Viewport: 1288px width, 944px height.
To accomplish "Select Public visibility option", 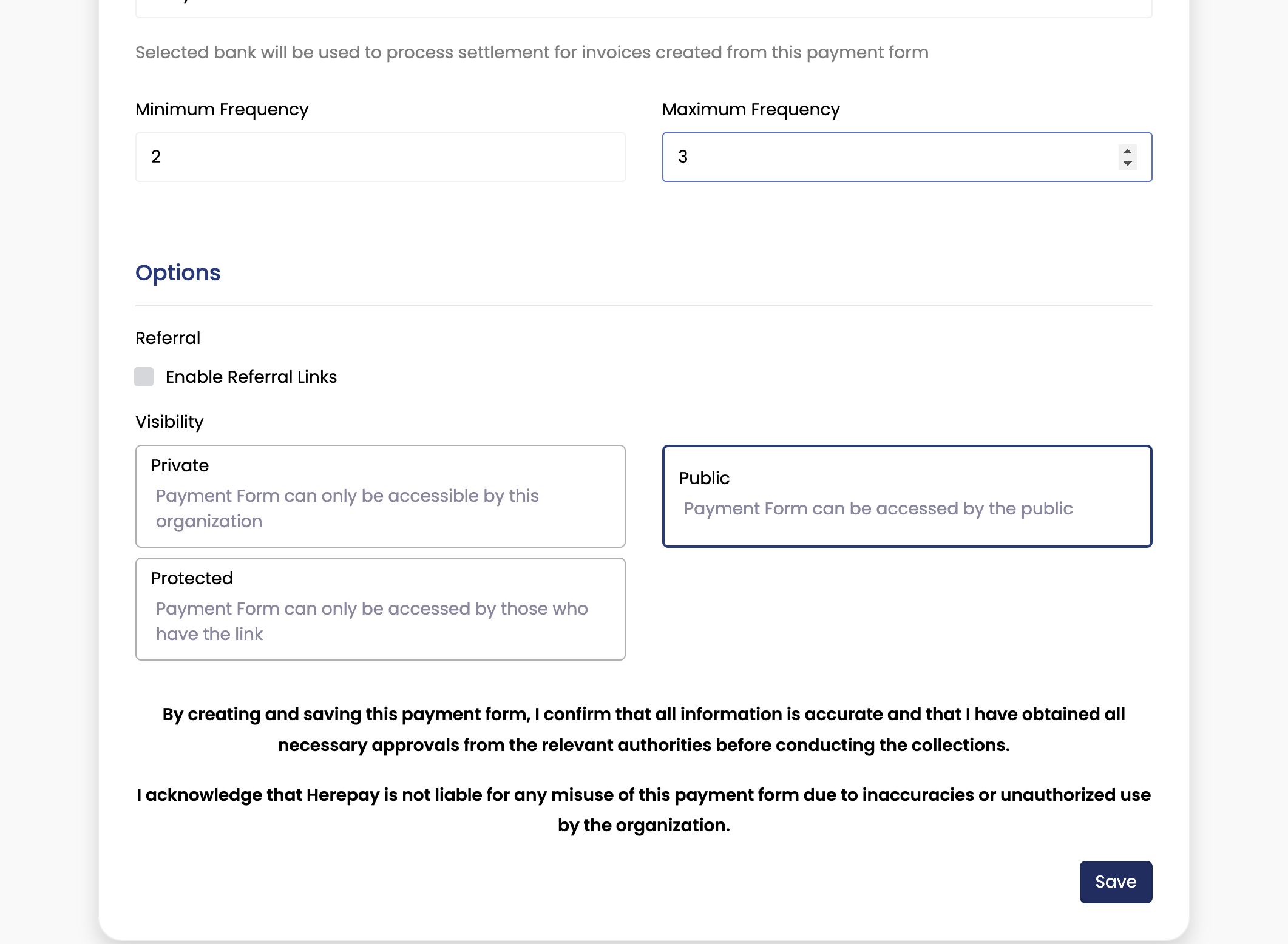I will (907, 496).
